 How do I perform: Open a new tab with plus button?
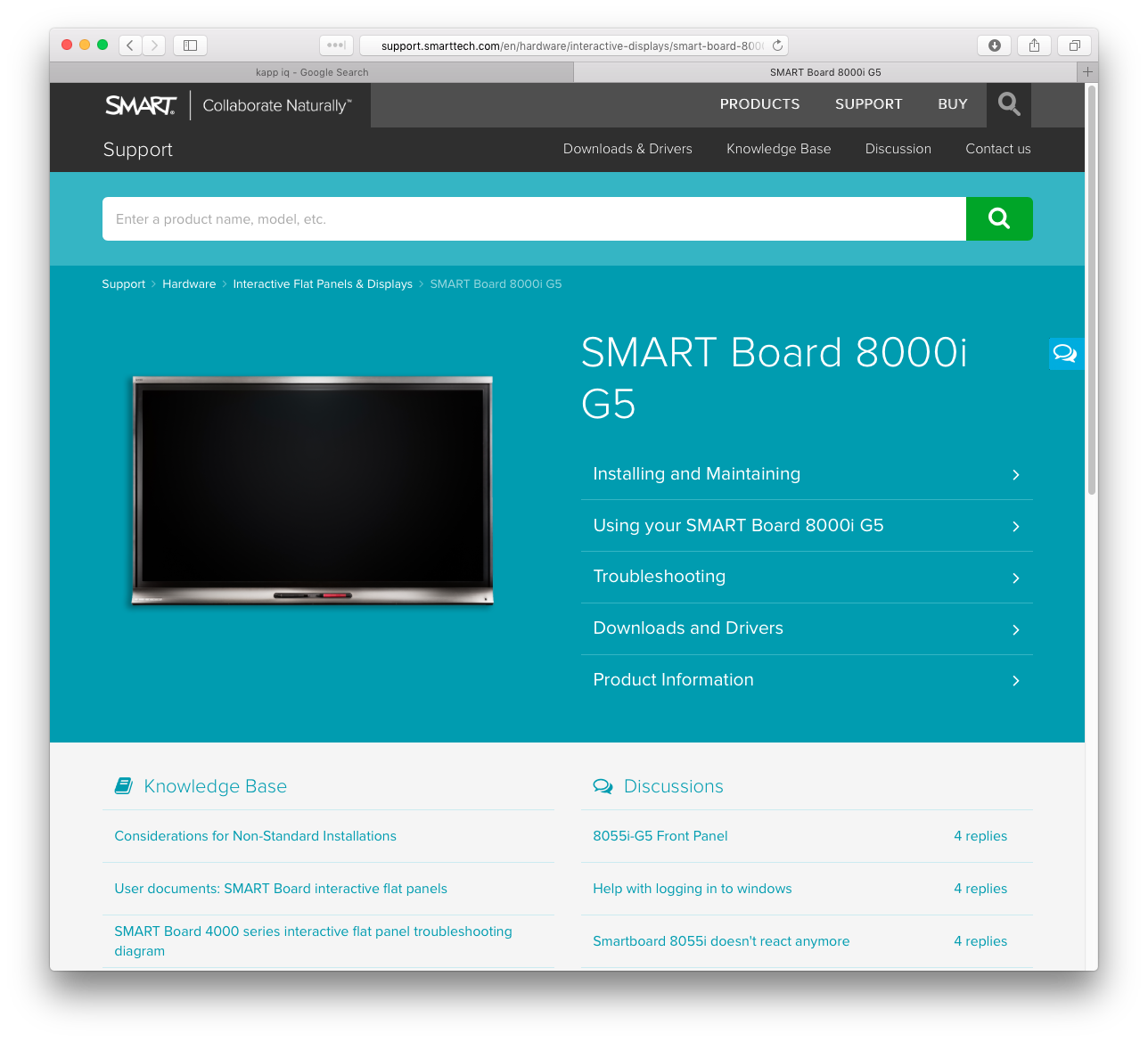[x=1086, y=72]
